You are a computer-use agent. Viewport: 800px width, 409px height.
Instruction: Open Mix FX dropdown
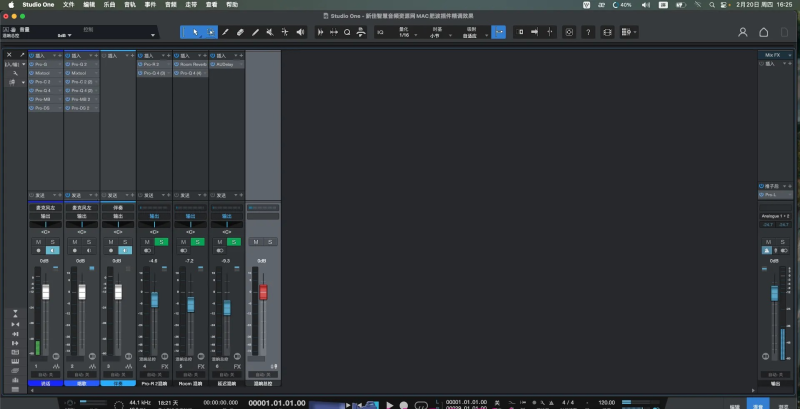[x=790, y=55]
